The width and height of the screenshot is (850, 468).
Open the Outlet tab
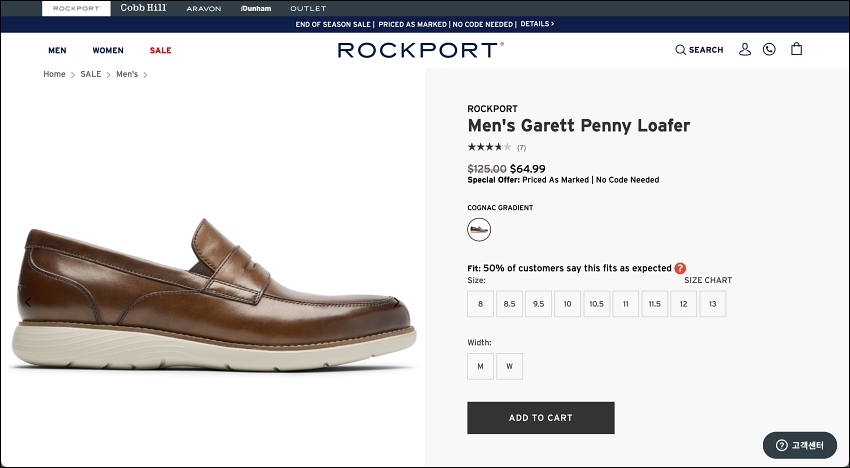coord(308,9)
